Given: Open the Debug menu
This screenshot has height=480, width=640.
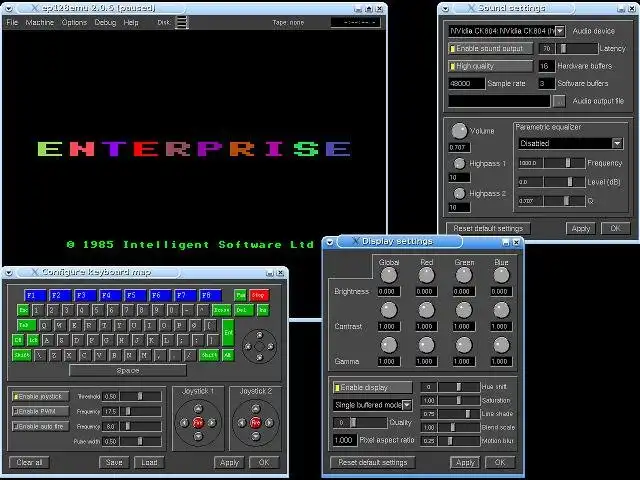Looking at the screenshot, I should click(105, 22).
